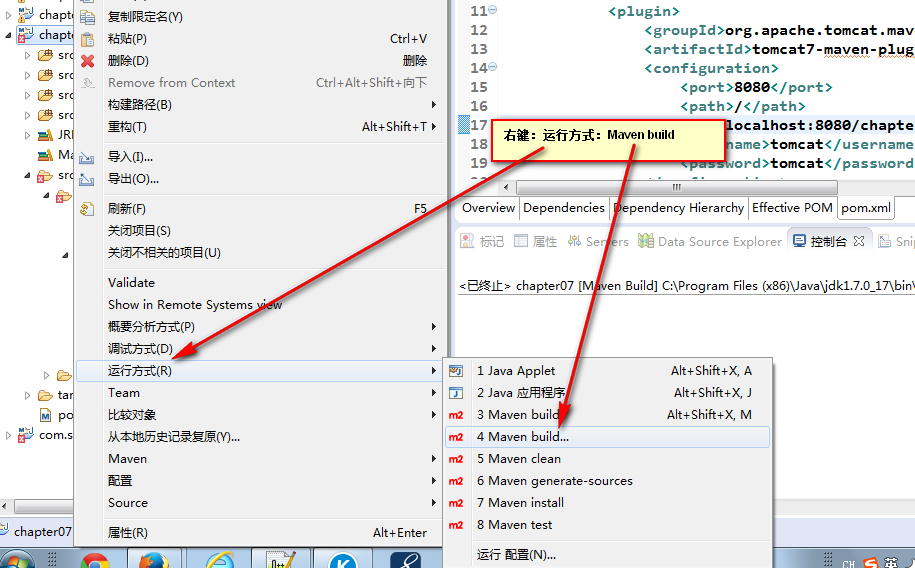Click the m2 icon beside Maven test

456,525
